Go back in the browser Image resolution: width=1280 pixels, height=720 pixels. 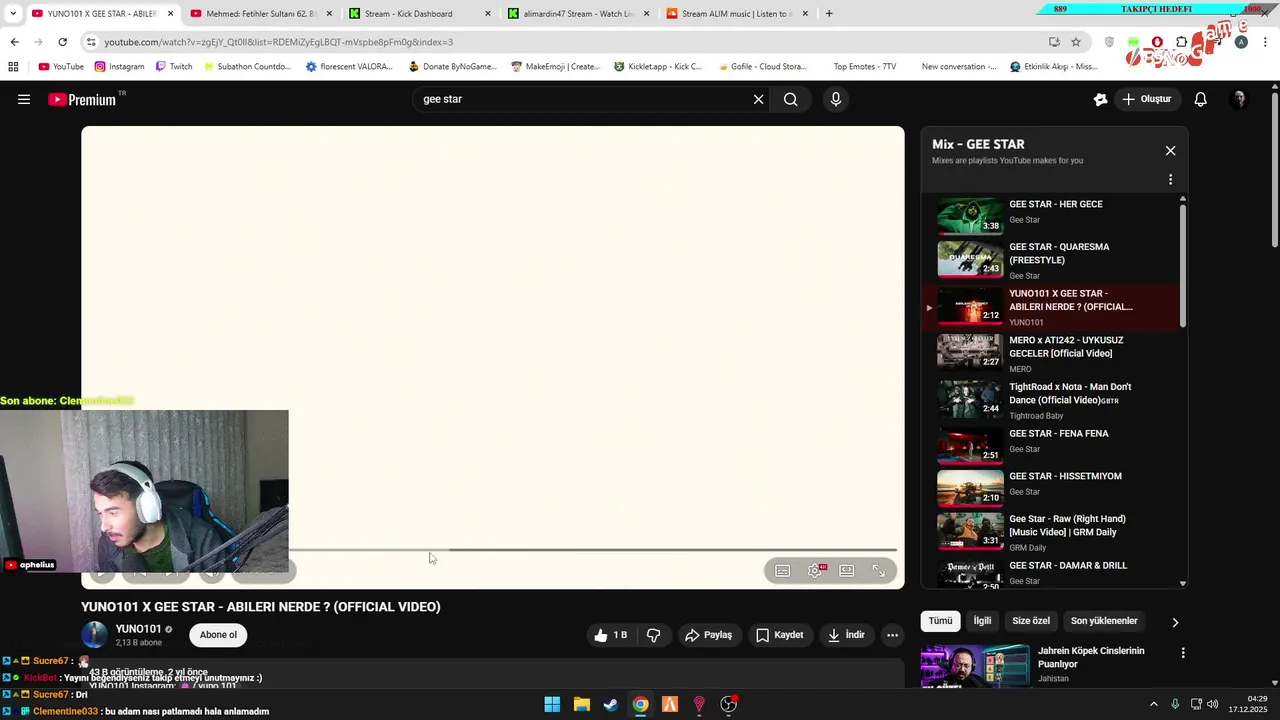click(14, 42)
